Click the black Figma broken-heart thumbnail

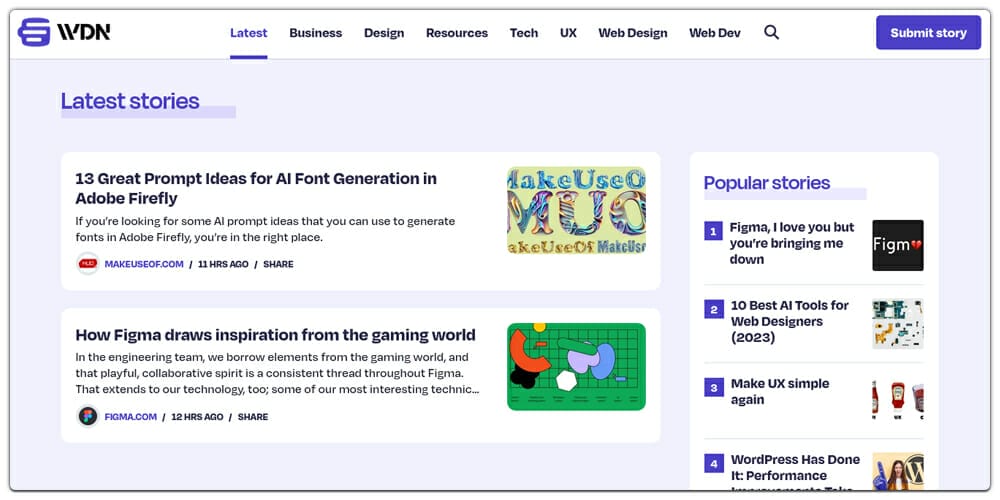coord(898,246)
